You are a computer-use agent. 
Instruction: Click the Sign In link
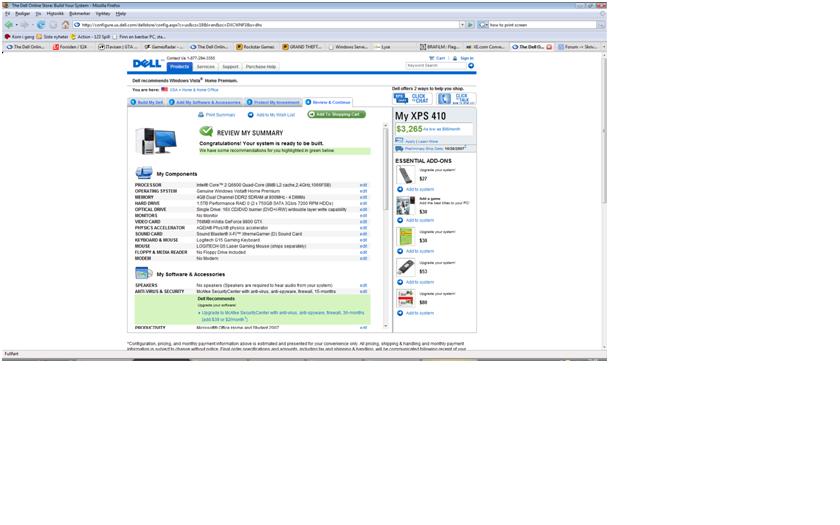tap(463, 58)
